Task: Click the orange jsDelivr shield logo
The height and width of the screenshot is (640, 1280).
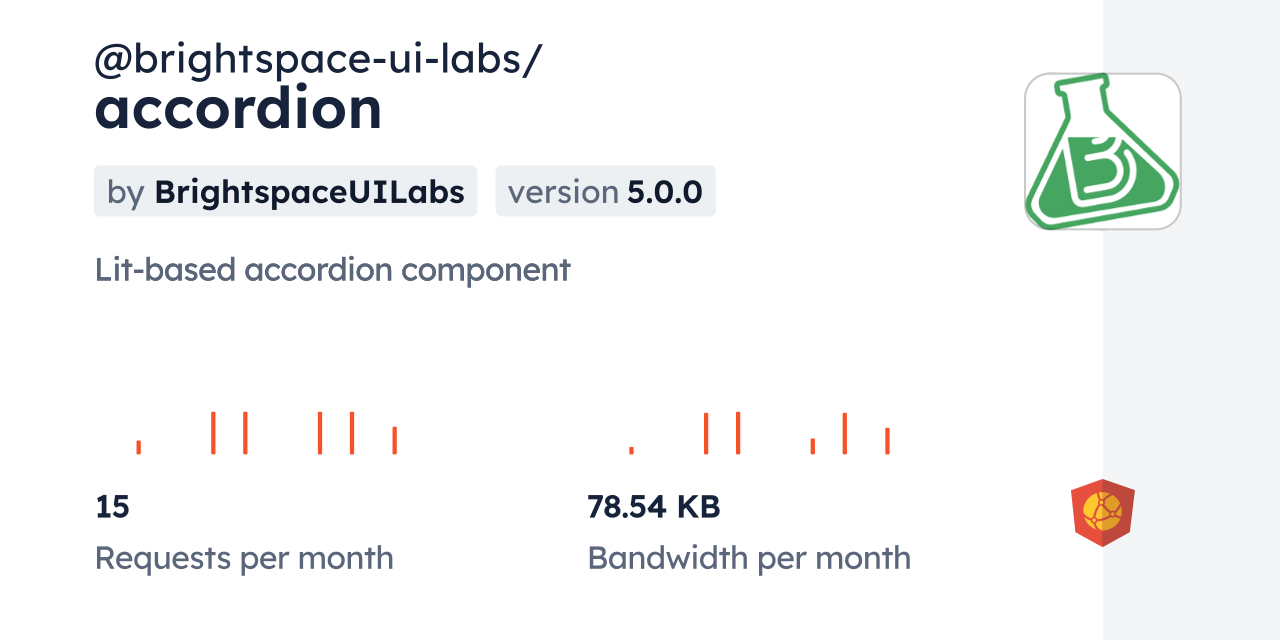Action: click(x=1102, y=512)
